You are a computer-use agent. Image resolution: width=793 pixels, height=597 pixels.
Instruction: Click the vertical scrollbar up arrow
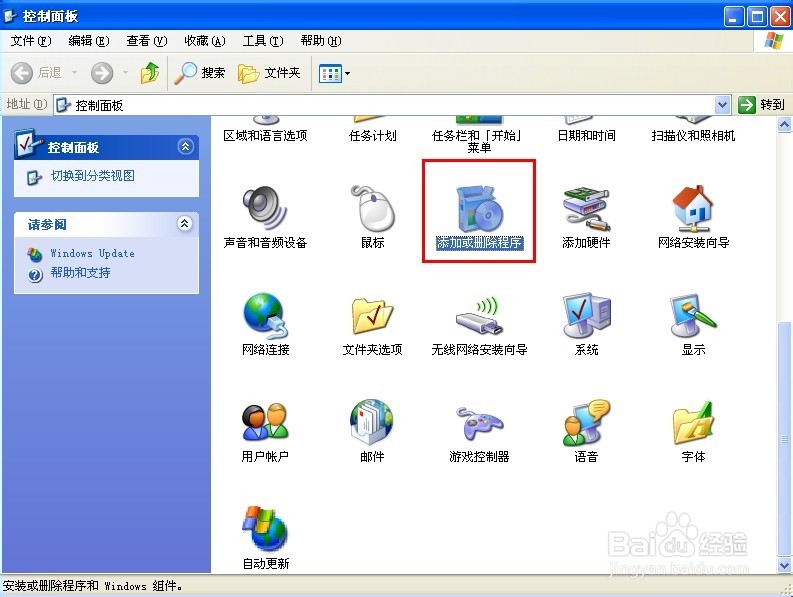pyautogui.click(x=784, y=124)
